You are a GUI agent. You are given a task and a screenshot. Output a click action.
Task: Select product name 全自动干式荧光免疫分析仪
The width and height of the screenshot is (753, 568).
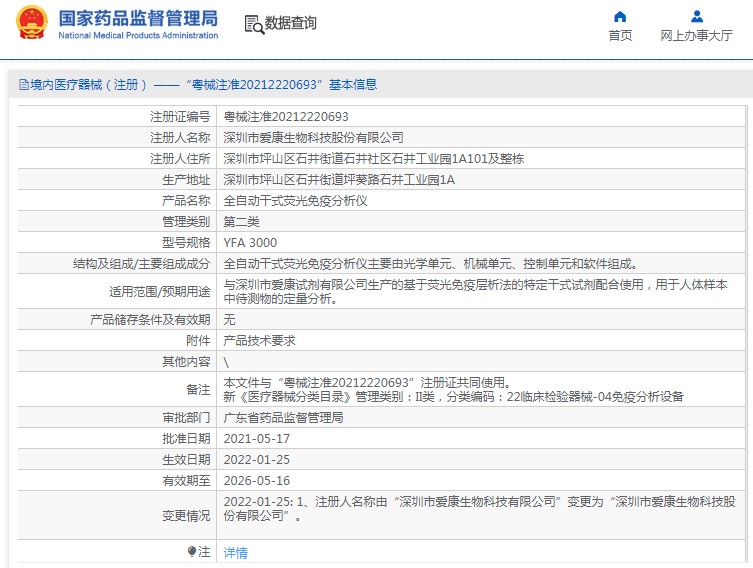295,201
